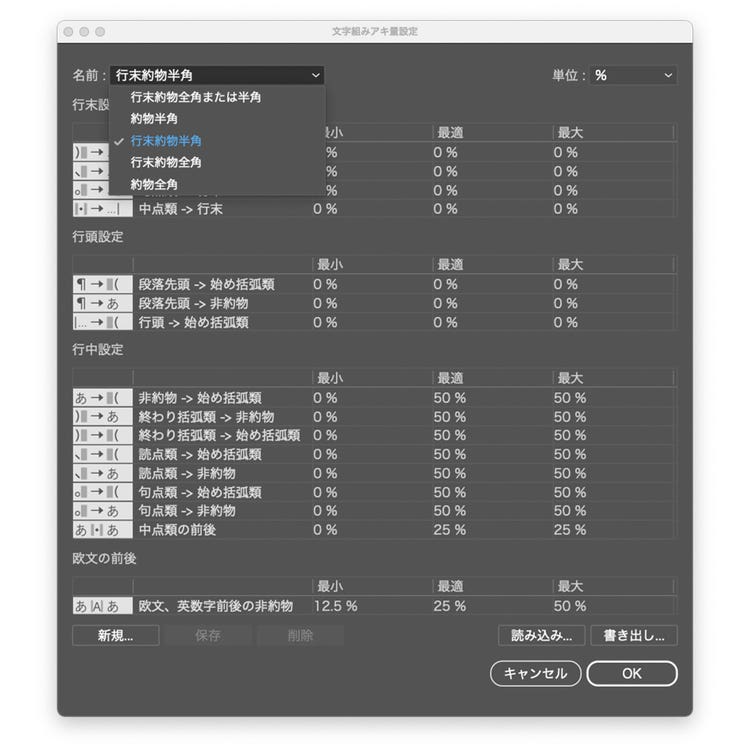Edit 最適 value of 段落先頭 -> 非約物

445,303
